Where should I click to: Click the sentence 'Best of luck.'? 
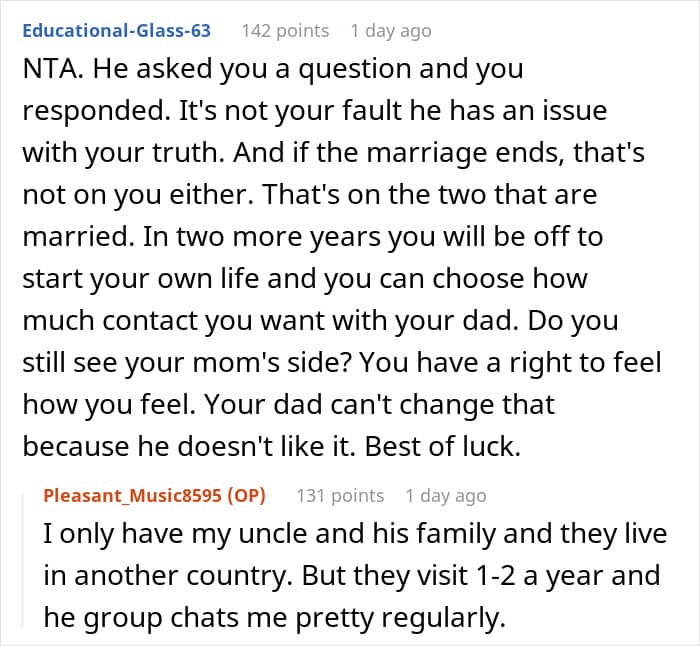pyautogui.click(x=443, y=446)
